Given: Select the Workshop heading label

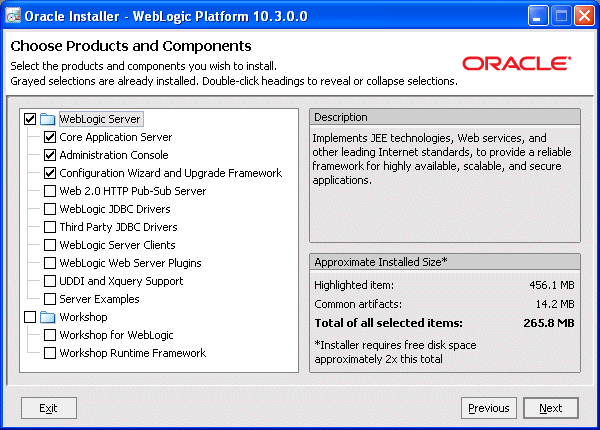Looking at the screenshot, I should 83,317.
